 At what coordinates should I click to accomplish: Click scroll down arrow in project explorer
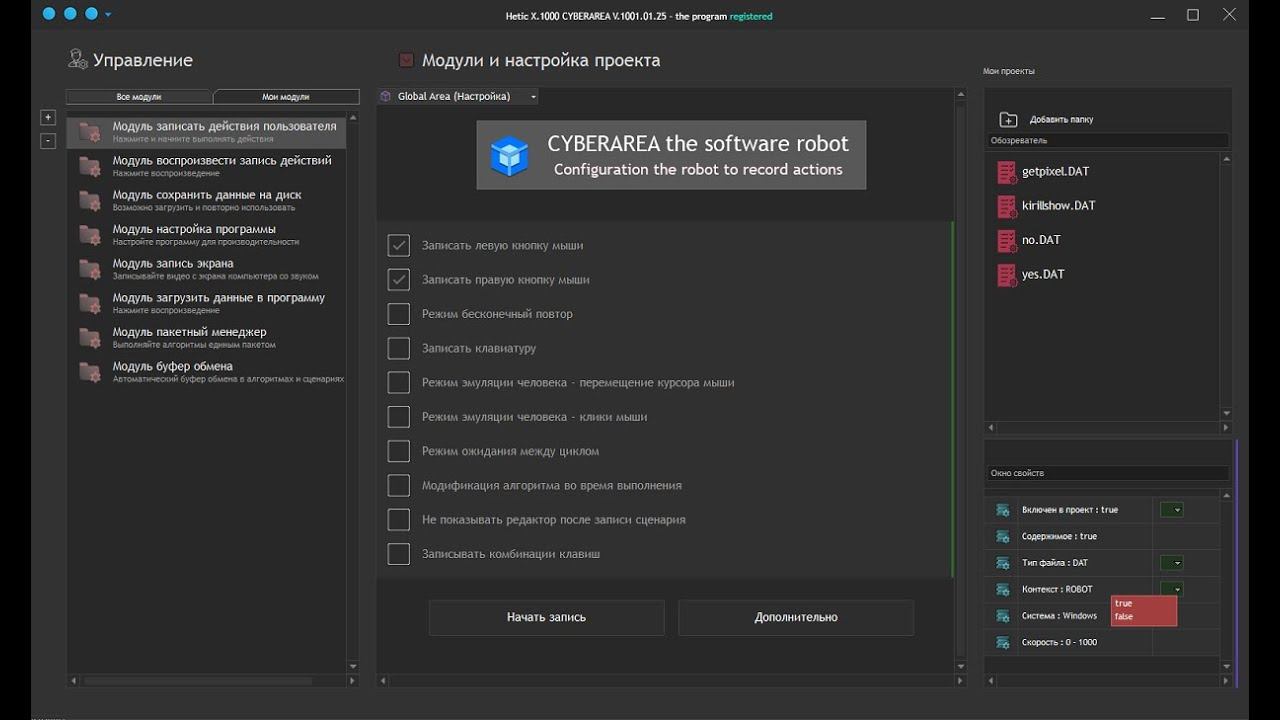click(x=1227, y=412)
